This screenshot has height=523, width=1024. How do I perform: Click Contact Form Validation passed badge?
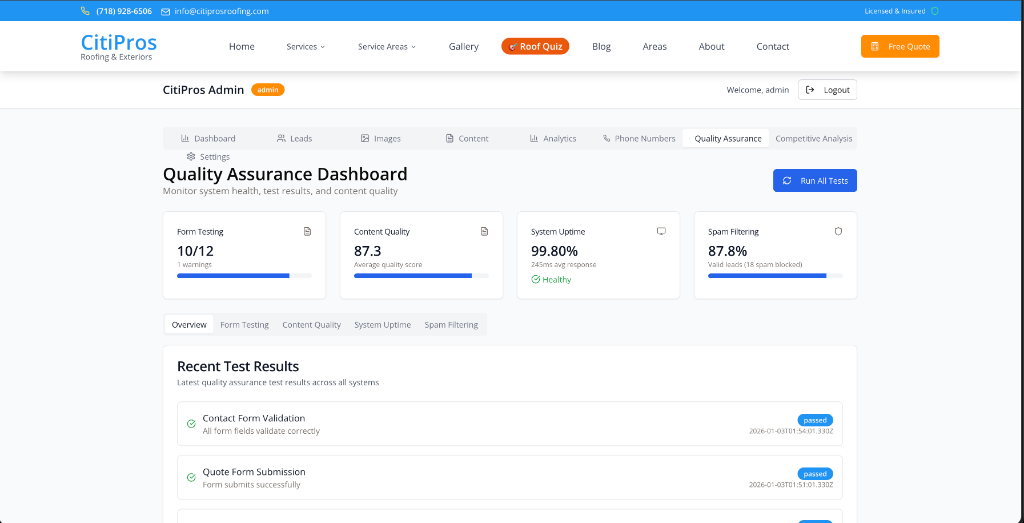[x=815, y=420]
